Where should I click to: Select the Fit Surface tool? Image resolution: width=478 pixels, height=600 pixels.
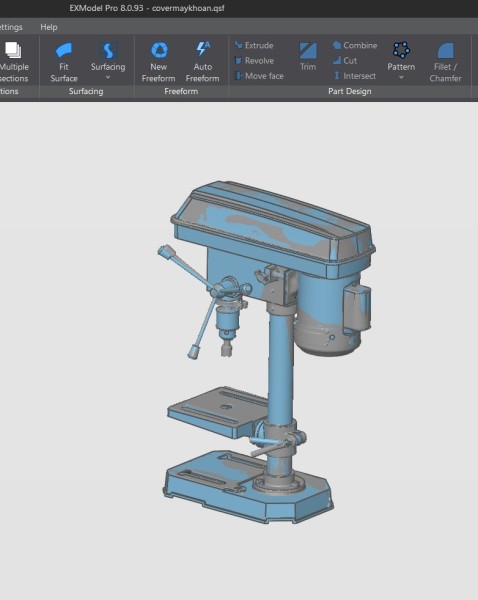pos(64,62)
